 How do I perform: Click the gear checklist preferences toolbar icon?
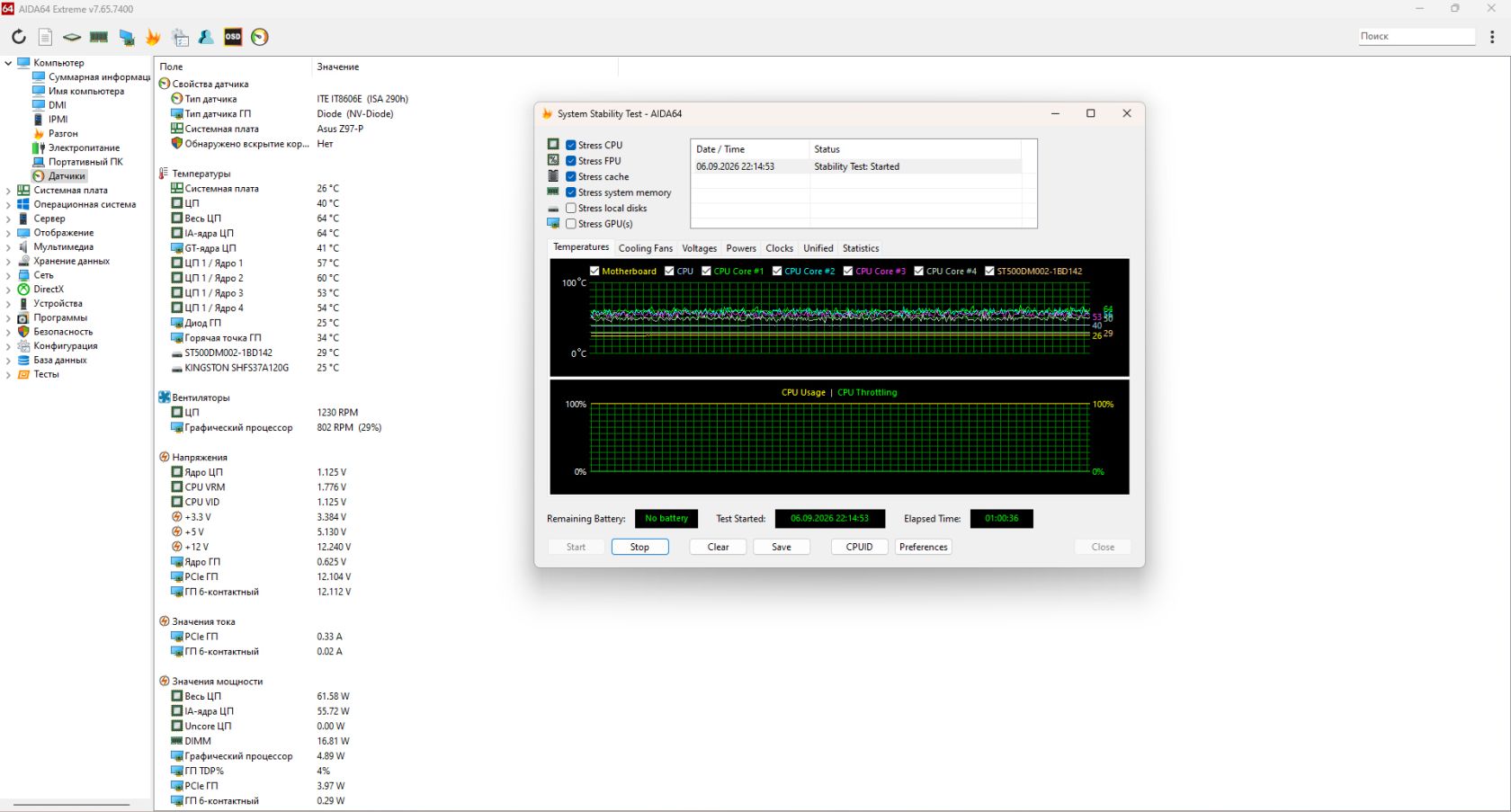180,37
